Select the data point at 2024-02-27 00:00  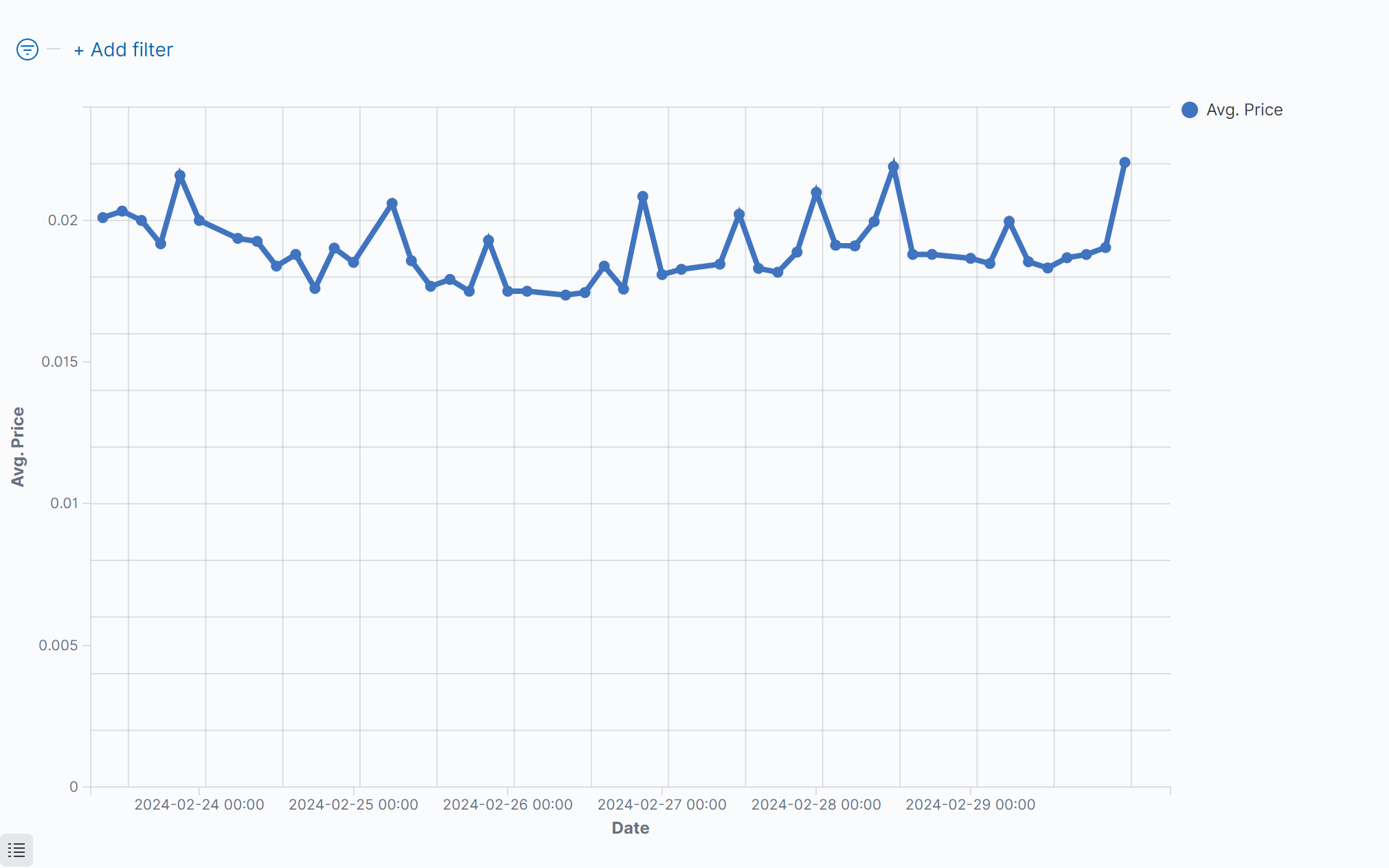coord(662,275)
